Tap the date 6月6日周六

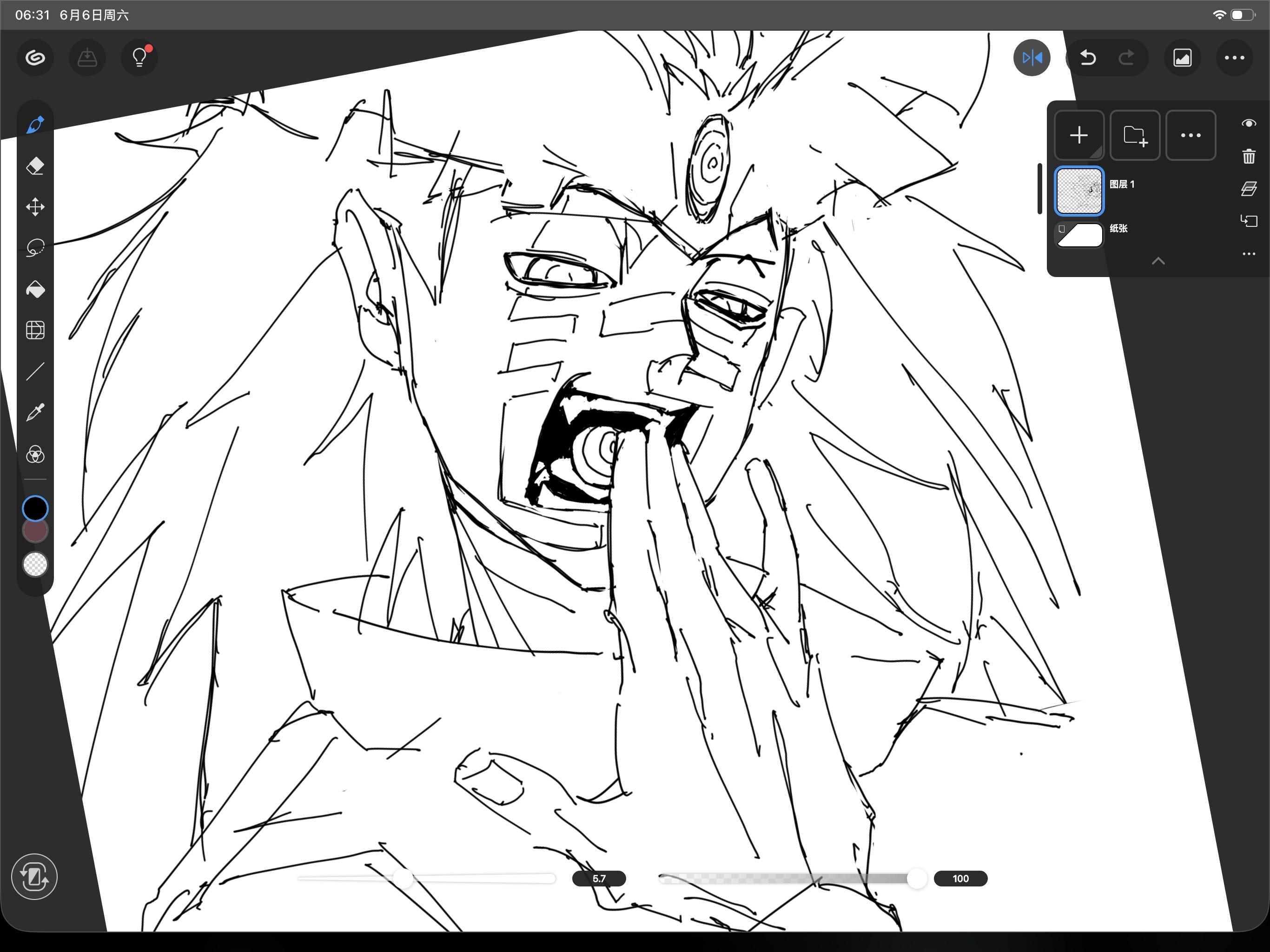coord(94,15)
